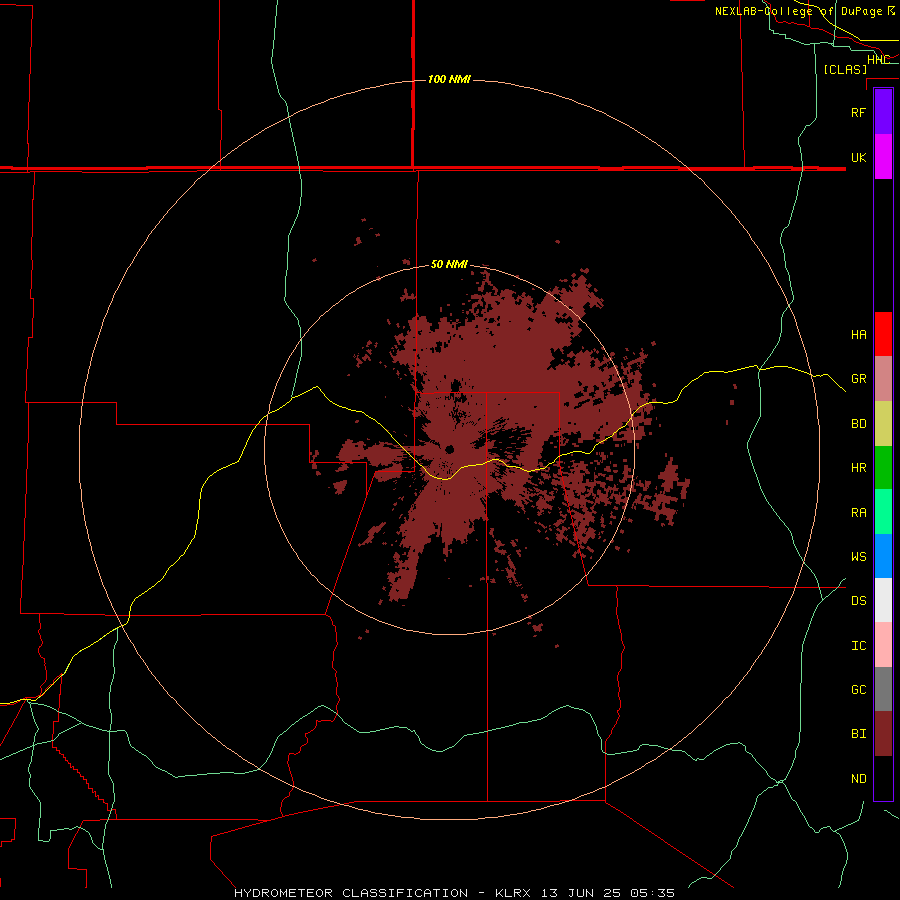Click the ND legend label
The image size is (900, 900).
[858, 779]
